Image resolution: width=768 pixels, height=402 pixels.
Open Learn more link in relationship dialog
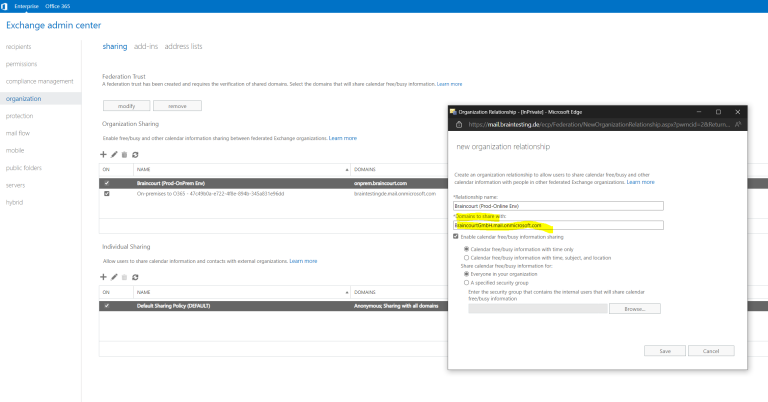click(641, 182)
